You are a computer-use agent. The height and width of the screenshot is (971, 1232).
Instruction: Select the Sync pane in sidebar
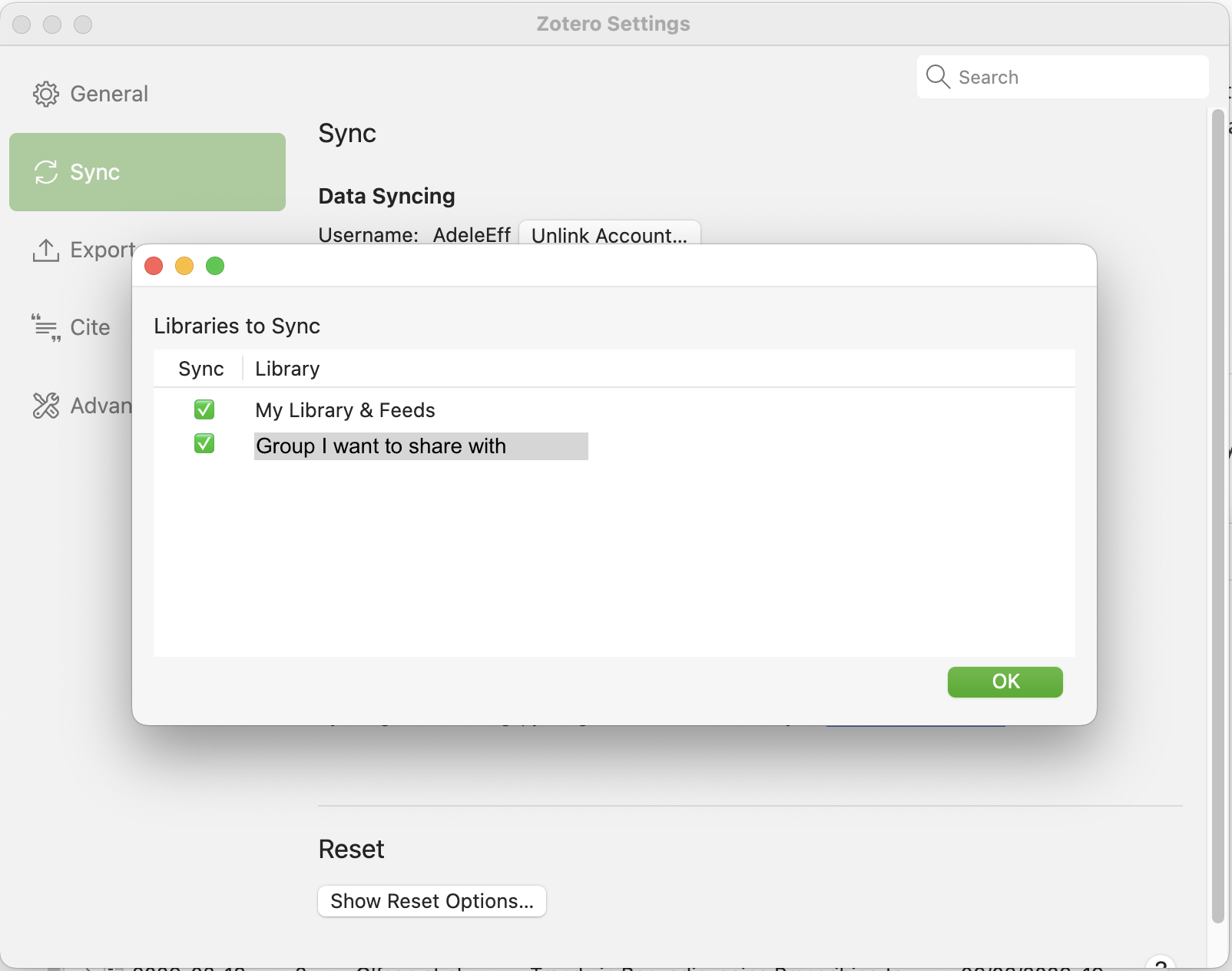click(147, 172)
